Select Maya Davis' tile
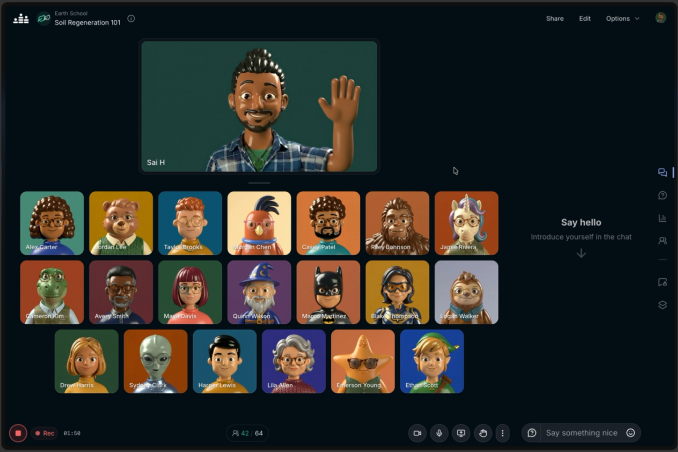The width and height of the screenshot is (678, 452). click(x=190, y=292)
